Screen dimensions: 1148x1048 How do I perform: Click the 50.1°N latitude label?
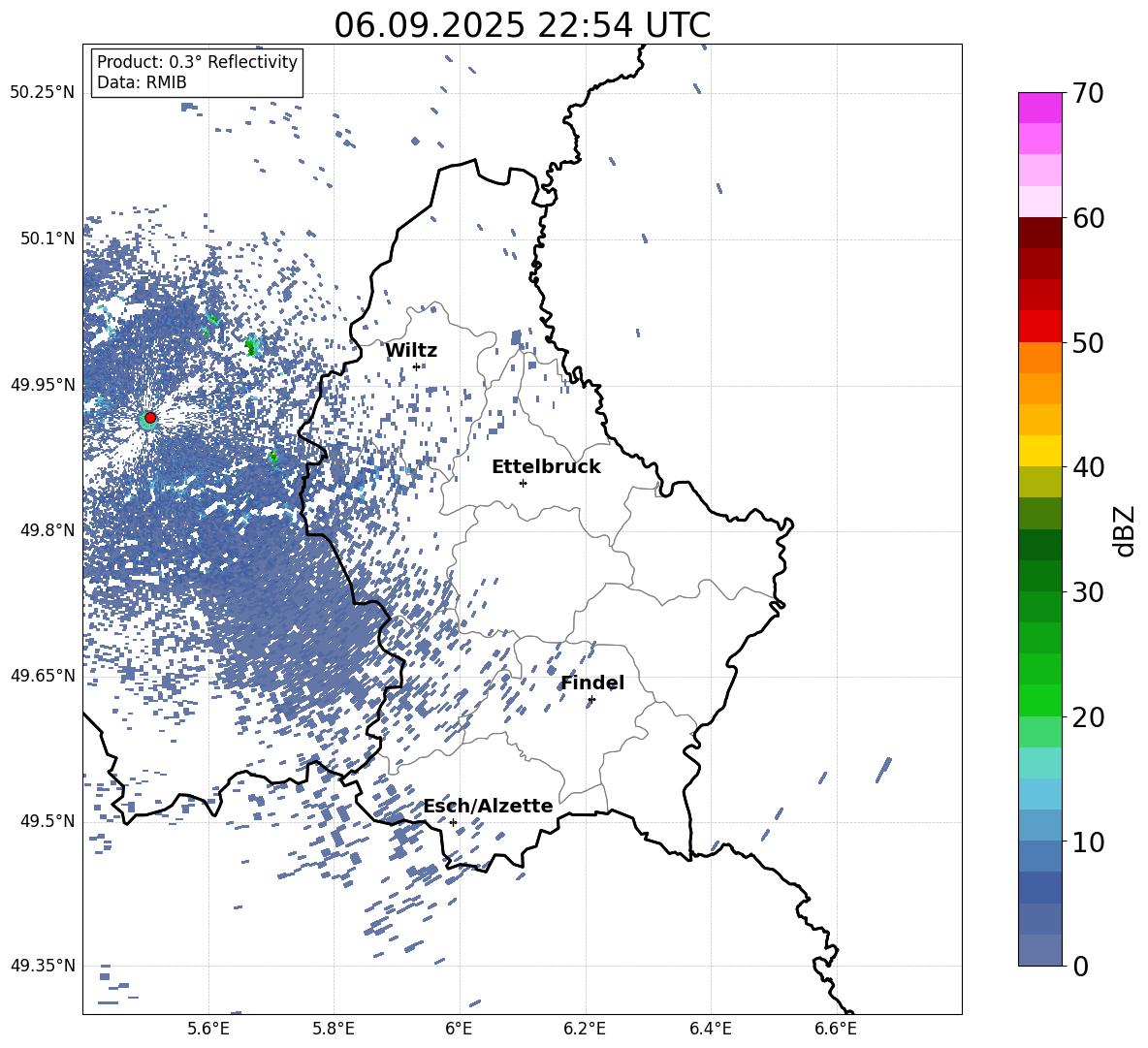[48, 238]
